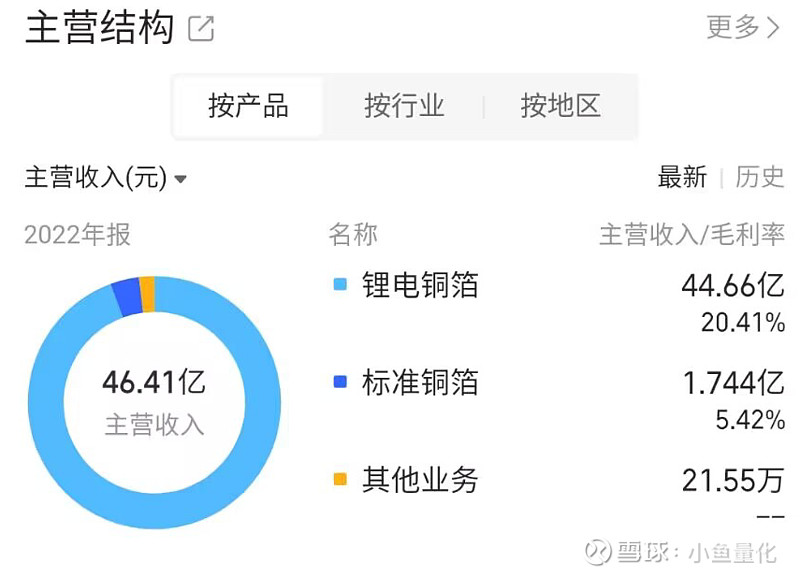Switch to 最新 view
Image resolution: width=800 pixels, height=577 pixels.
point(682,177)
